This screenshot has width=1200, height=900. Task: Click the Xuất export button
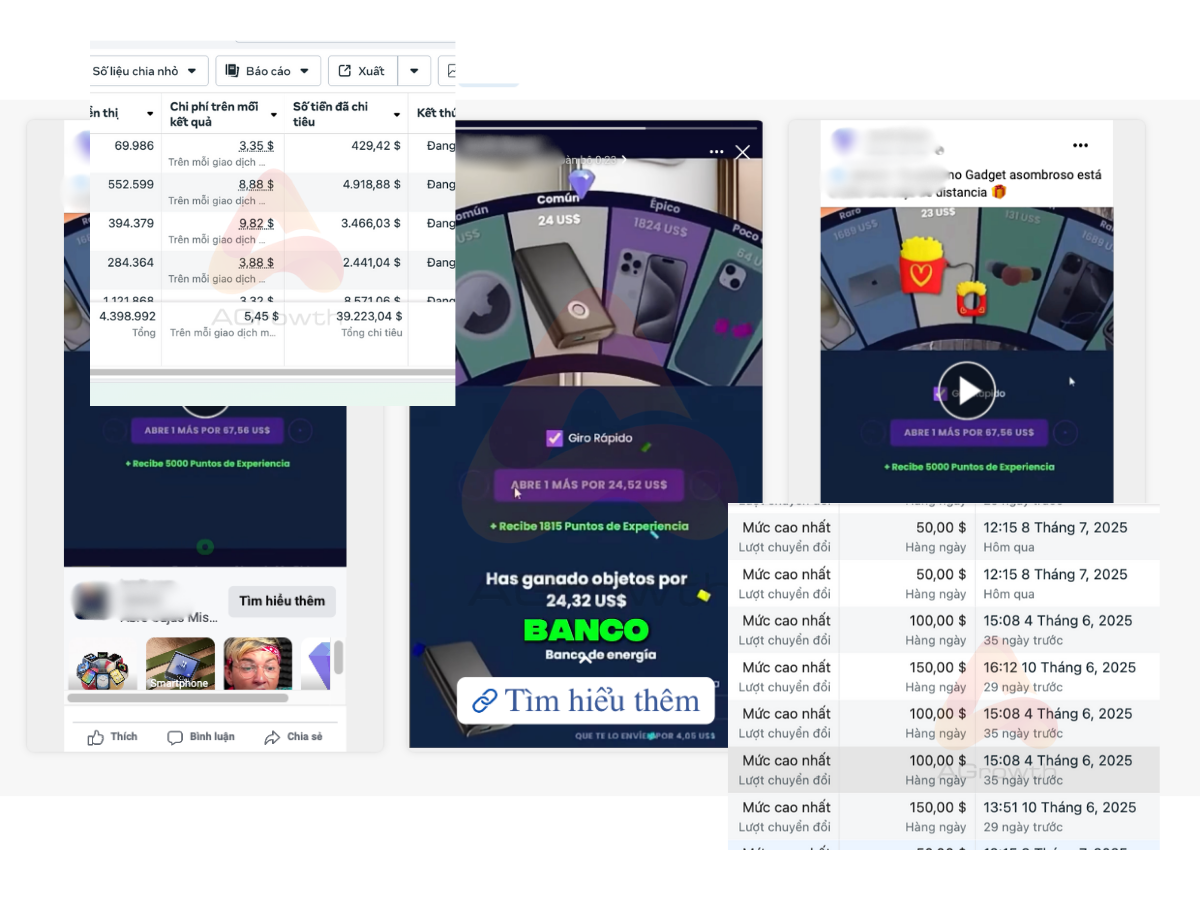tap(363, 71)
